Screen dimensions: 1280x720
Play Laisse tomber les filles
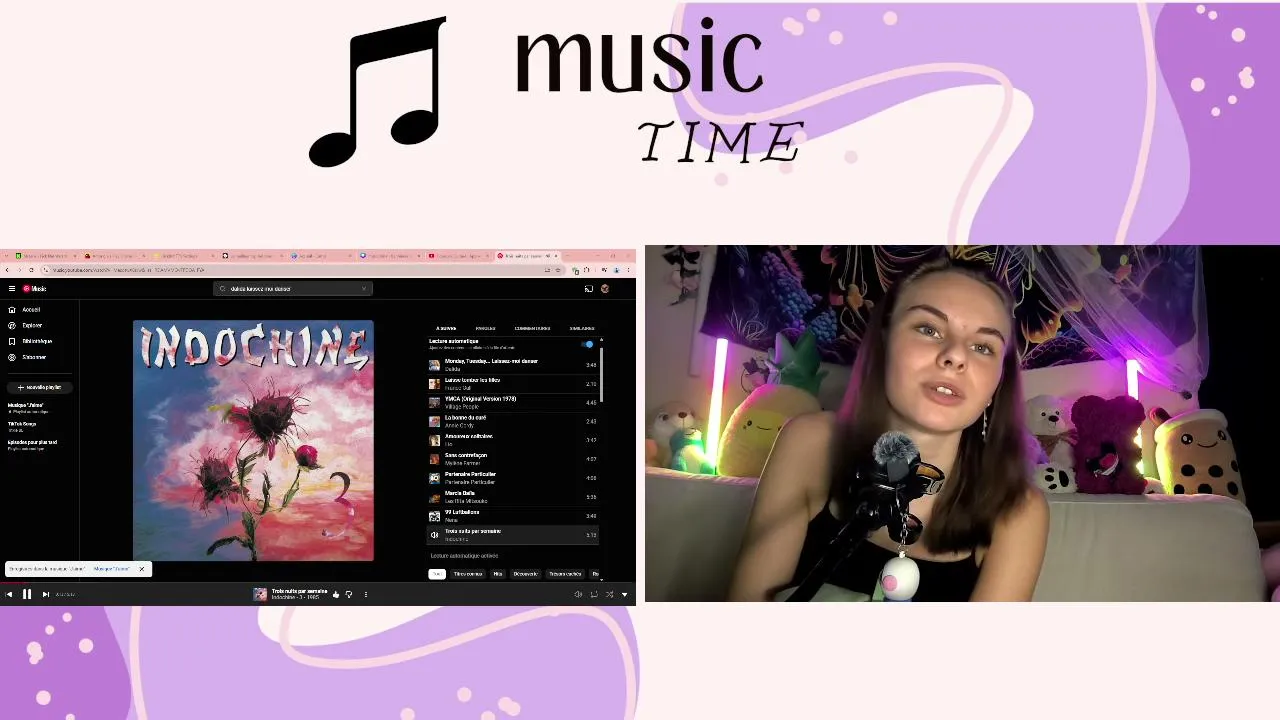coord(513,384)
